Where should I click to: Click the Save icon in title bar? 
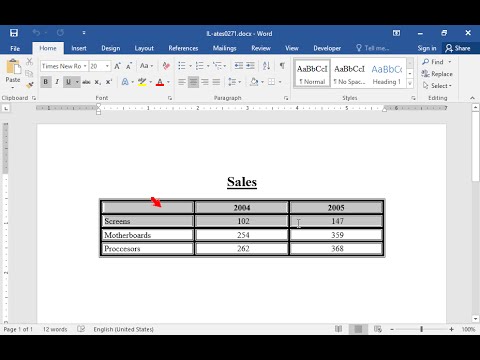pos(14,33)
